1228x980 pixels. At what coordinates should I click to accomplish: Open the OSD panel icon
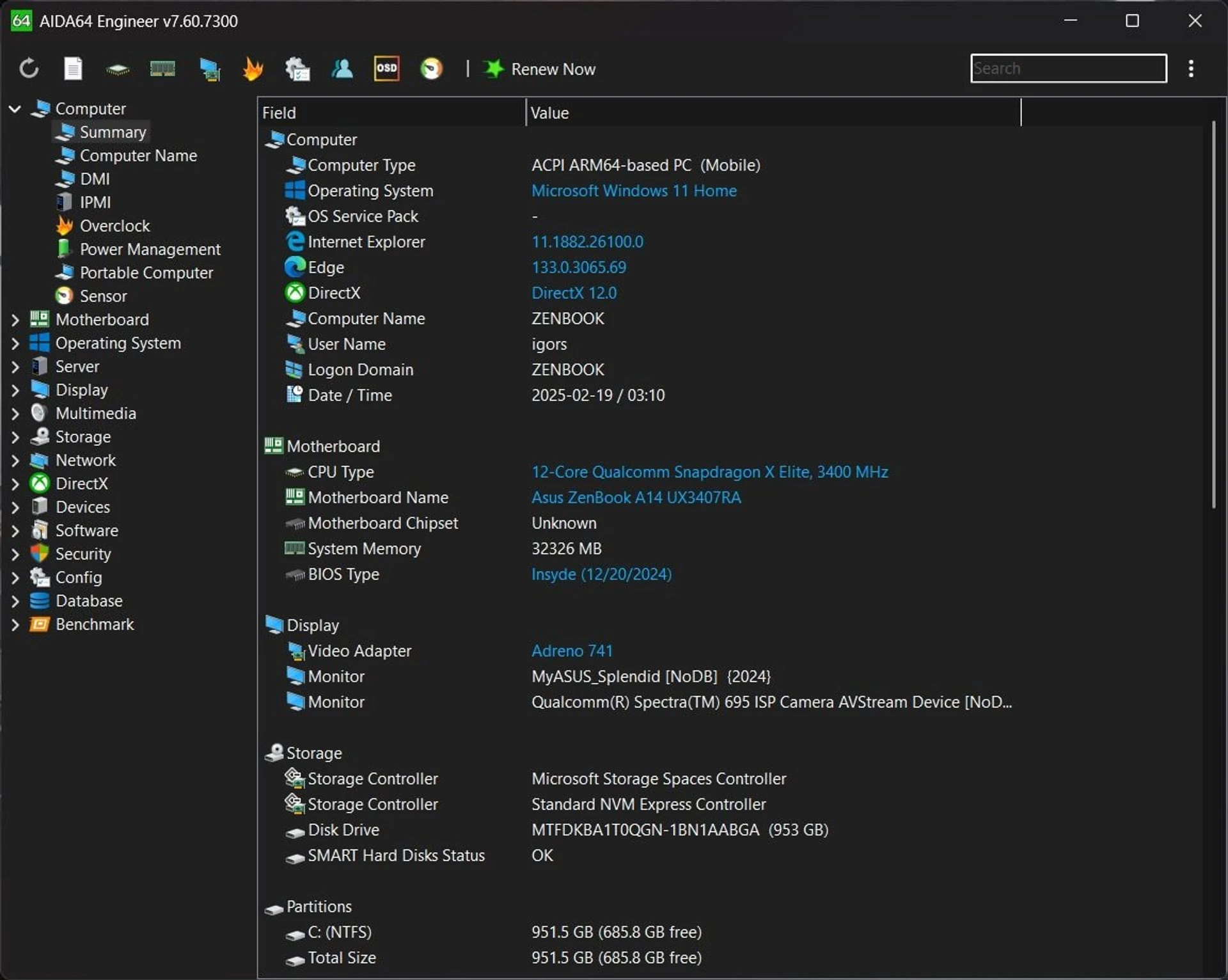point(386,68)
